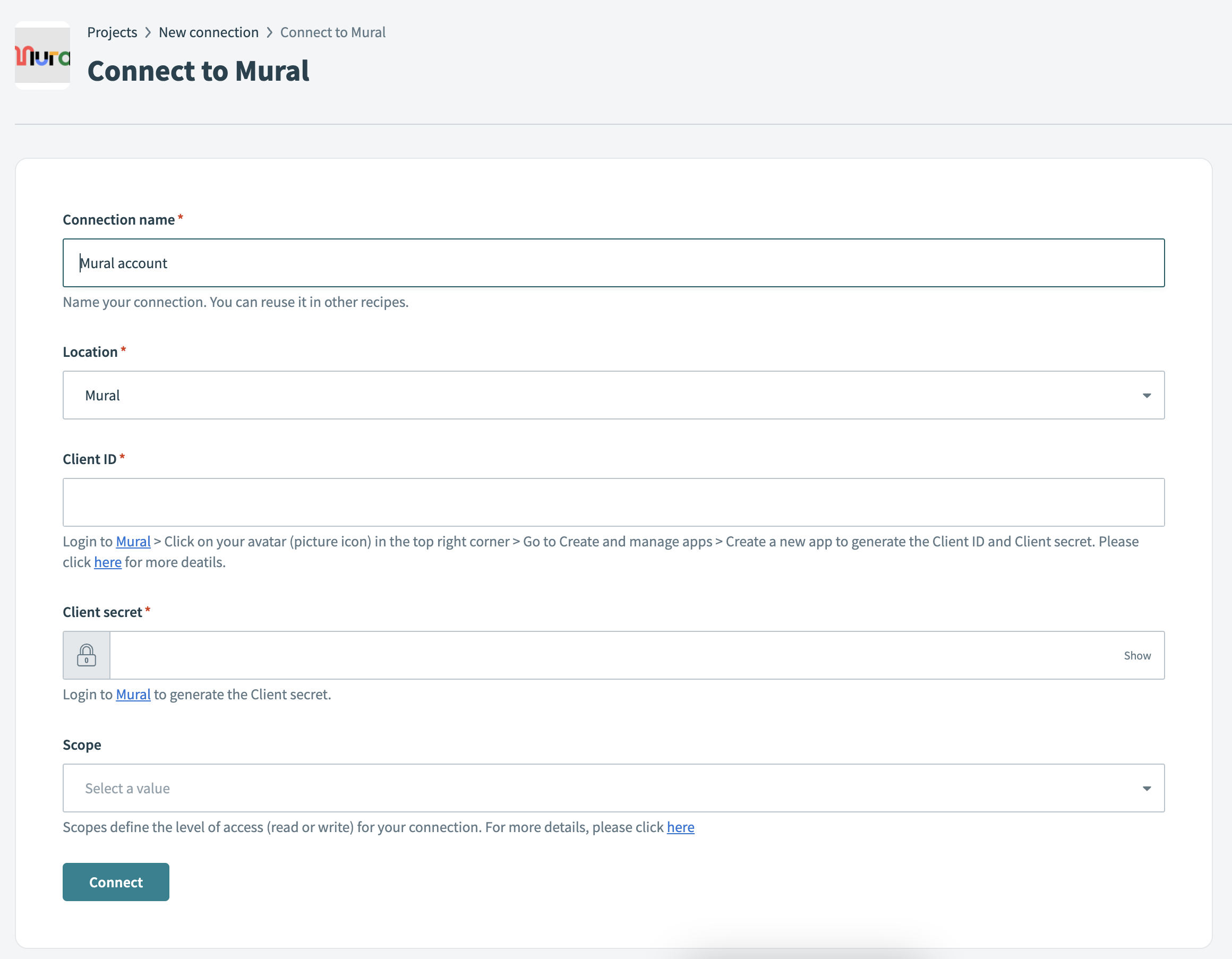Click the chevron after New connection
This screenshot has height=959, width=1232.
coord(269,32)
